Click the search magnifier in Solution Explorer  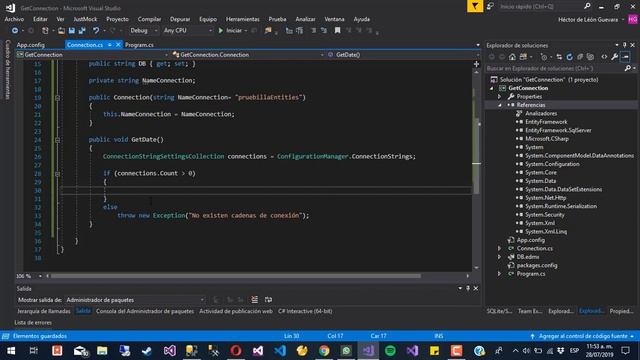pyautogui.click(x=628, y=69)
